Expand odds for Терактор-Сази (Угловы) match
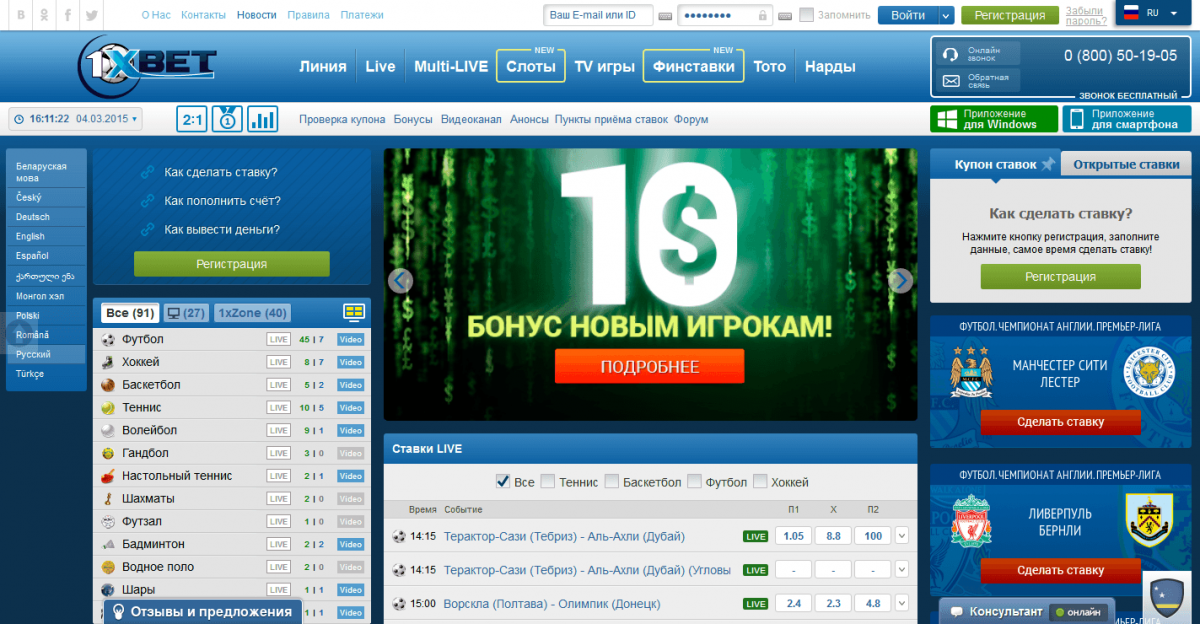Screen dimensions: 1200x624 point(901,570)
